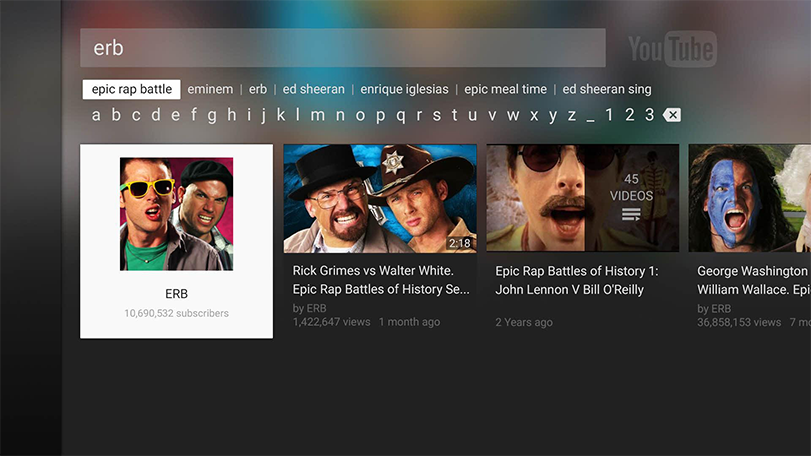Image resolution: width=811 pixels, height=457 pixels.
Task: Tap the letter u key
Action: point(472,115)
